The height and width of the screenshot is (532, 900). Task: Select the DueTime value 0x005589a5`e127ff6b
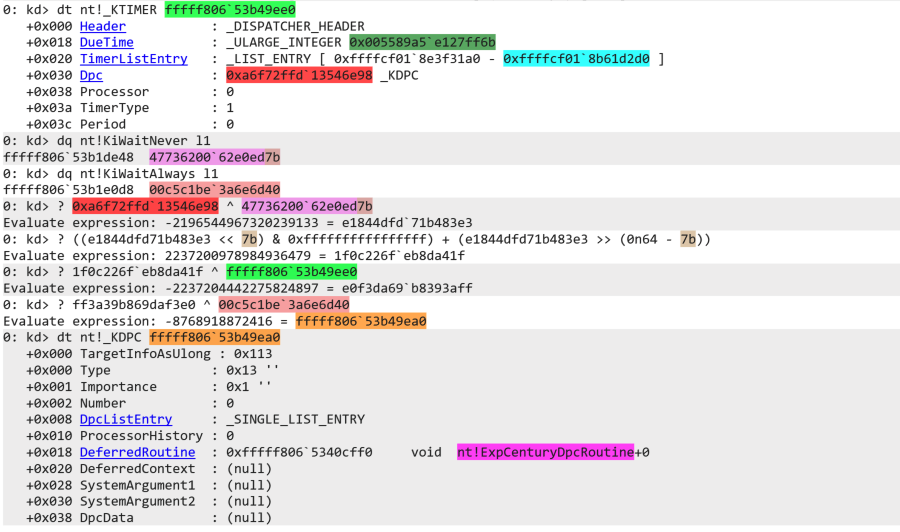[x=422, y=42]
